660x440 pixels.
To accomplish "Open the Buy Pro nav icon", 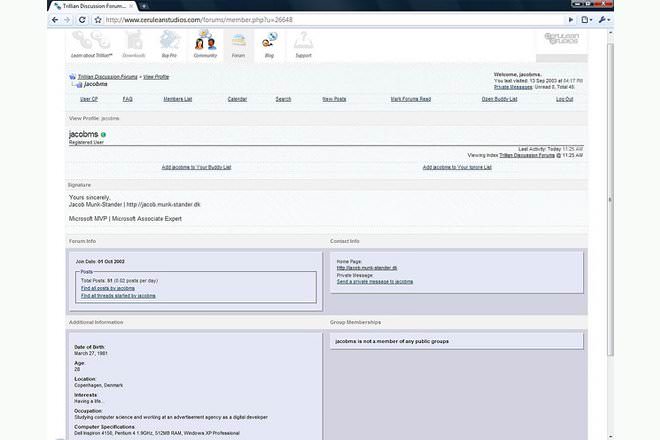I will (169, 45).
